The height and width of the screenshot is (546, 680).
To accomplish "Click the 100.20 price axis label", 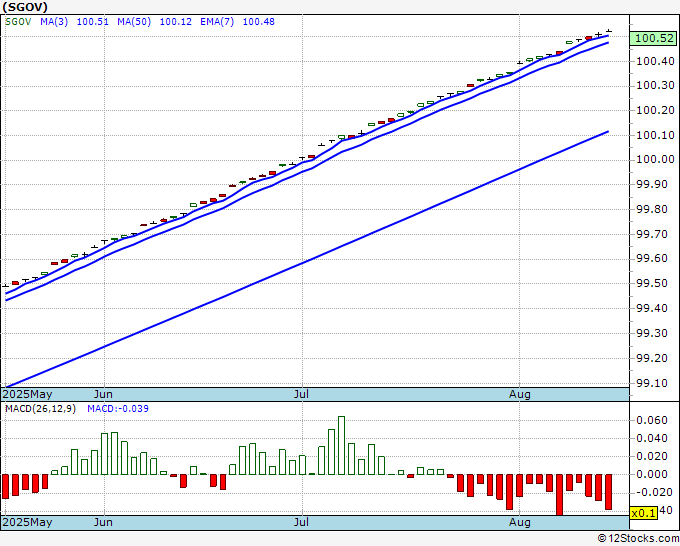I will 655,111.
